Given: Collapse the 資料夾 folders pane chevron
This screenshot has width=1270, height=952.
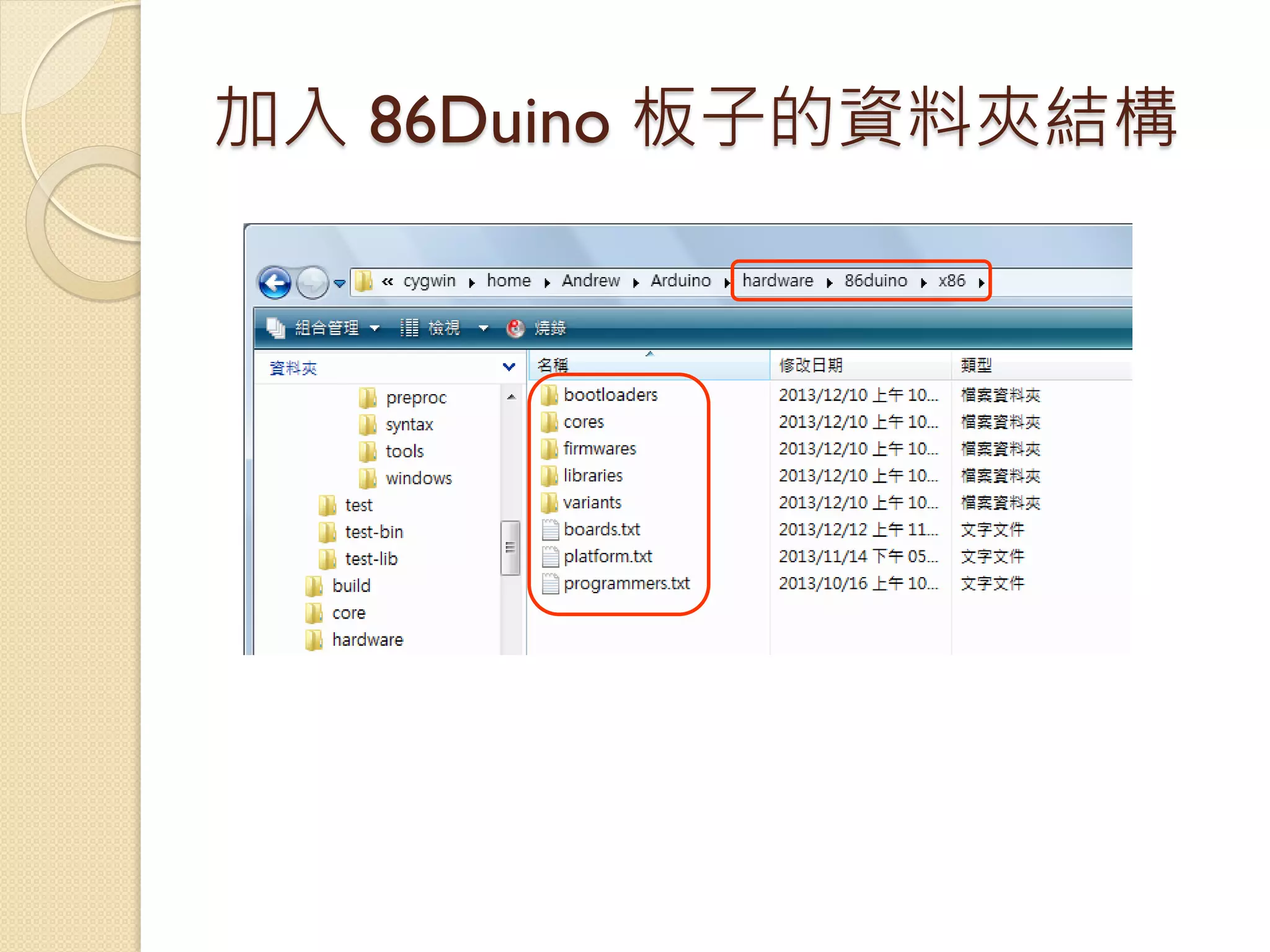Looking at the screenshot, I should [x=509, y=367].
